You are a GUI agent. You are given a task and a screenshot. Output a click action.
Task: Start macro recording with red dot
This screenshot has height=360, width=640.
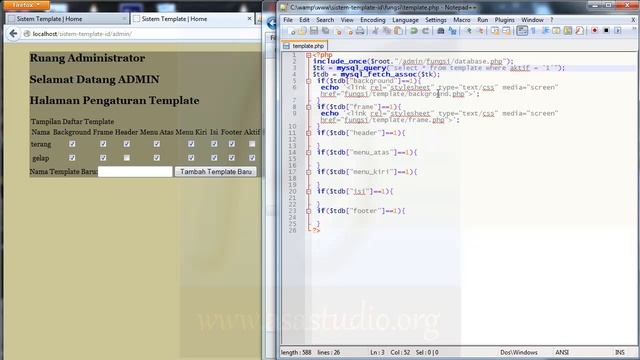pos(595,31)
